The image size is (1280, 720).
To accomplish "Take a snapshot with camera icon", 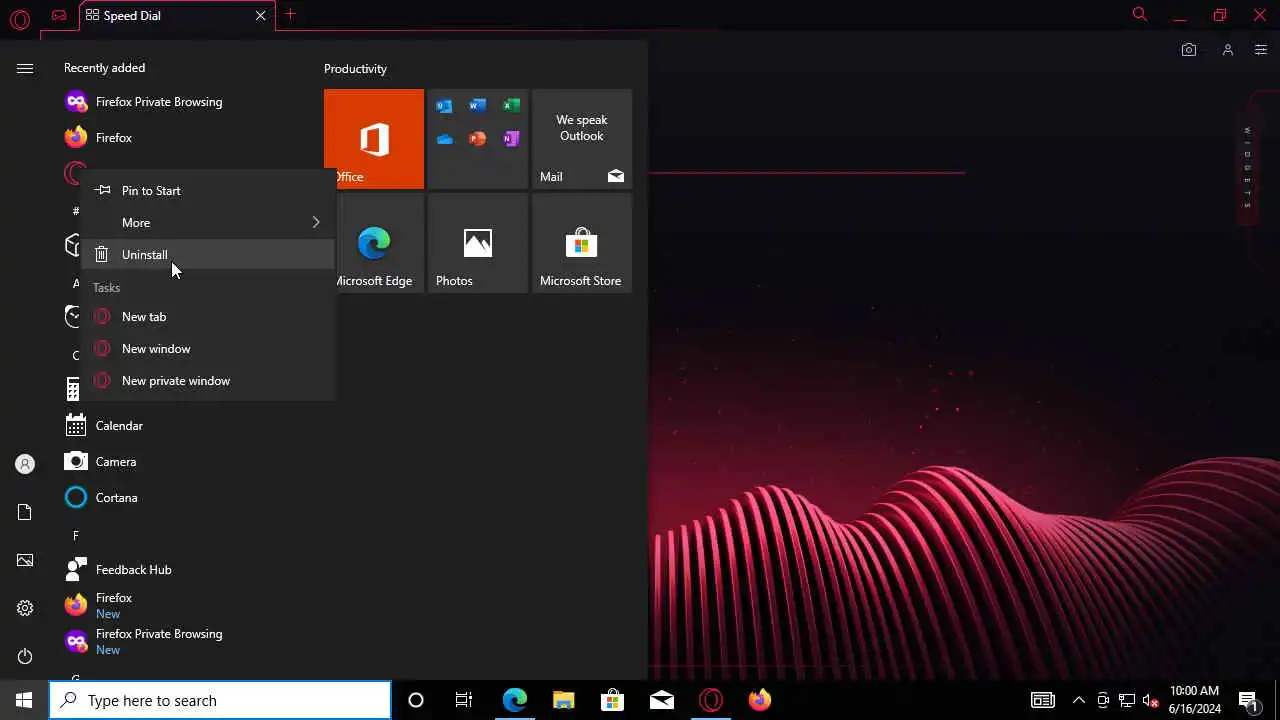I will [1189, 50].
